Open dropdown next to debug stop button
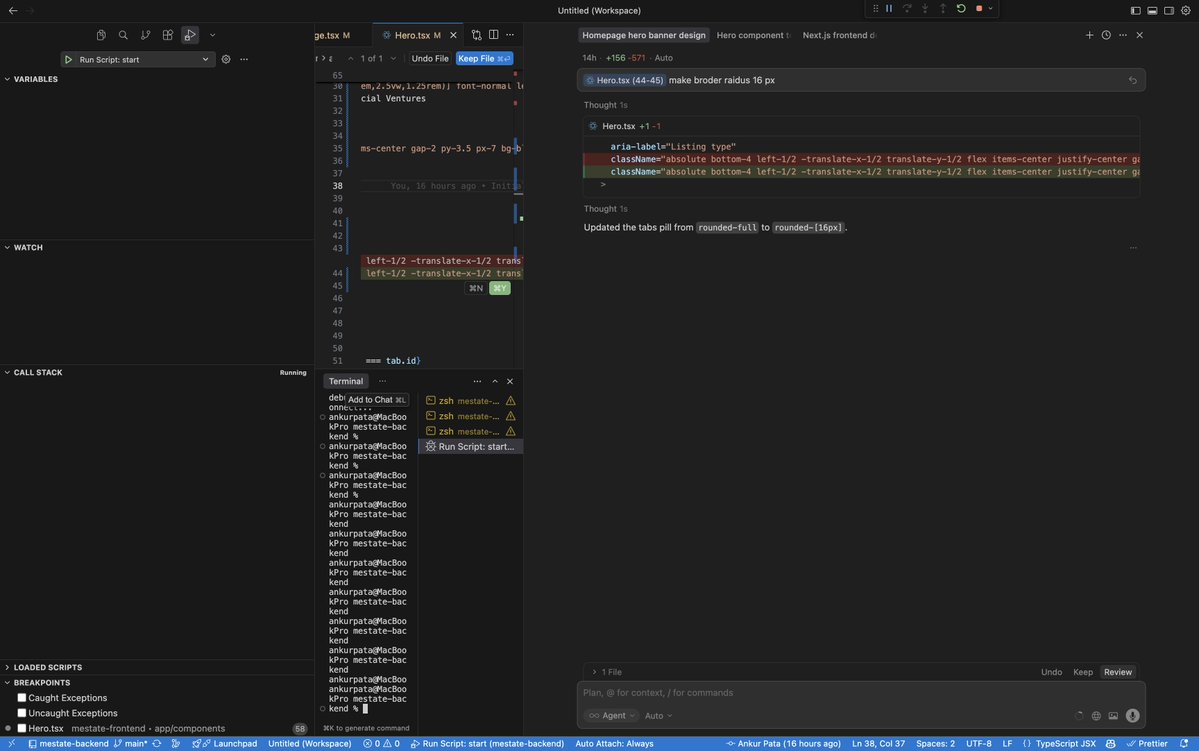The image size is (1199, 751). (x=990, y=8)
